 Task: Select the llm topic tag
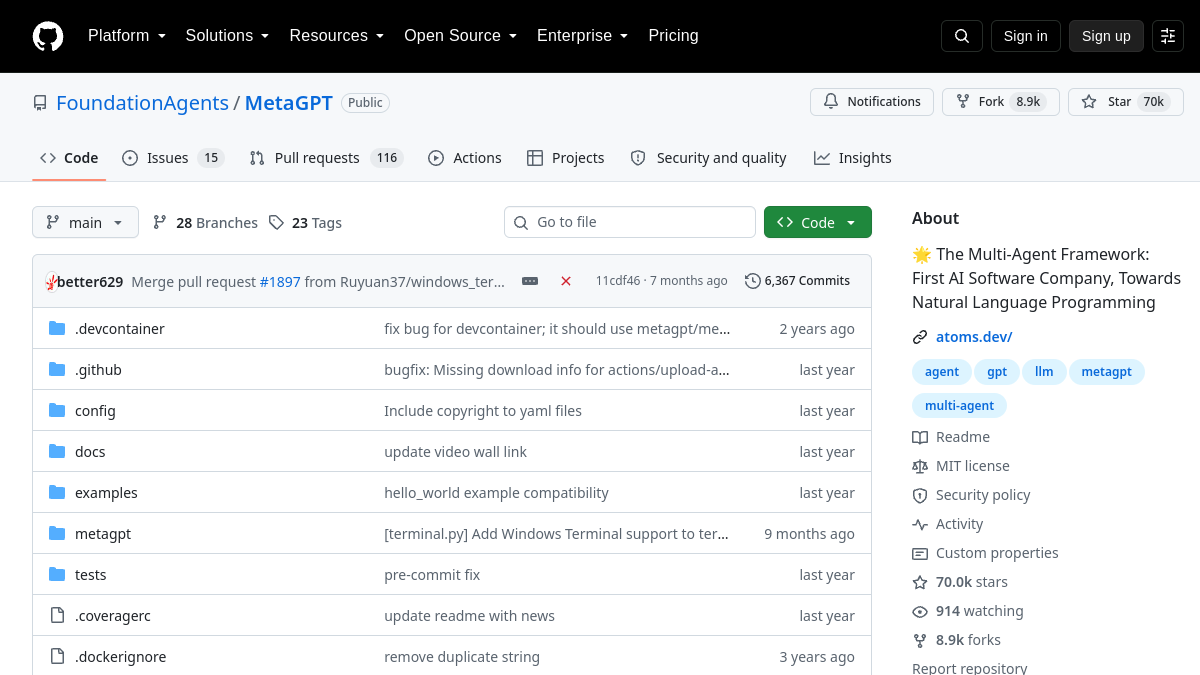pos(1044,372)
